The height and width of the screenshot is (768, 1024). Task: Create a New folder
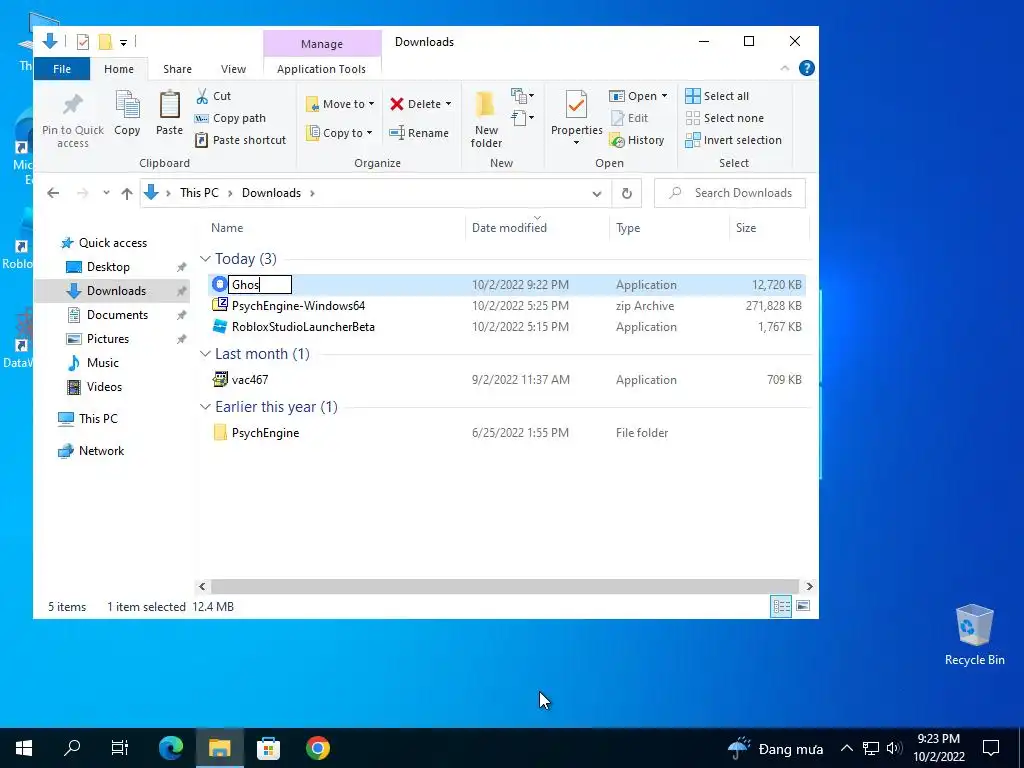[486, 120]
